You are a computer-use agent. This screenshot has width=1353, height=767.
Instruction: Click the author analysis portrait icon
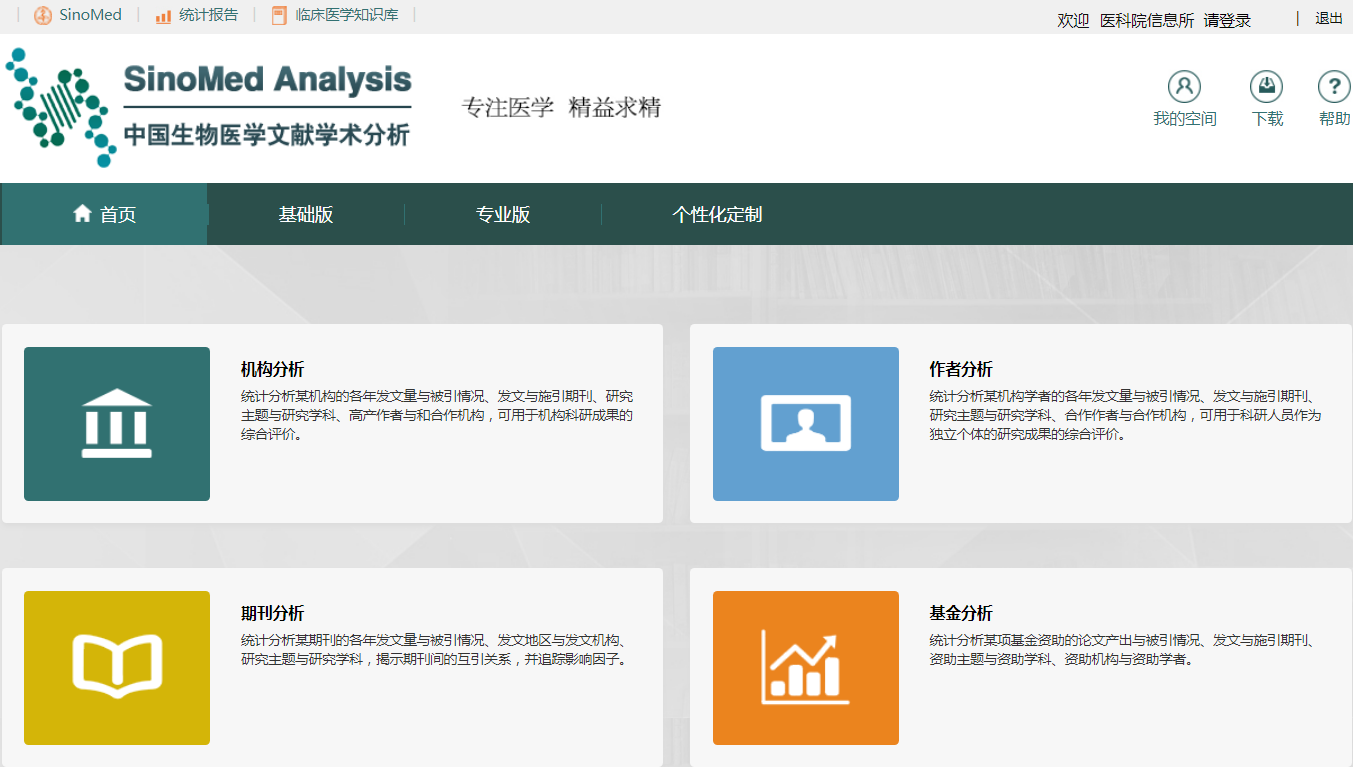coord(805,423)
